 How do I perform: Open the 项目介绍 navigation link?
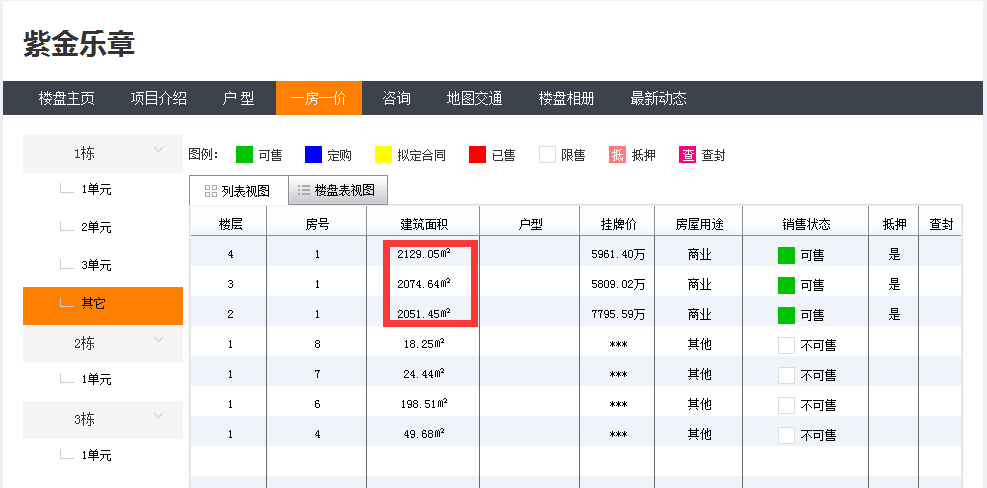click(x=158, y=98)
